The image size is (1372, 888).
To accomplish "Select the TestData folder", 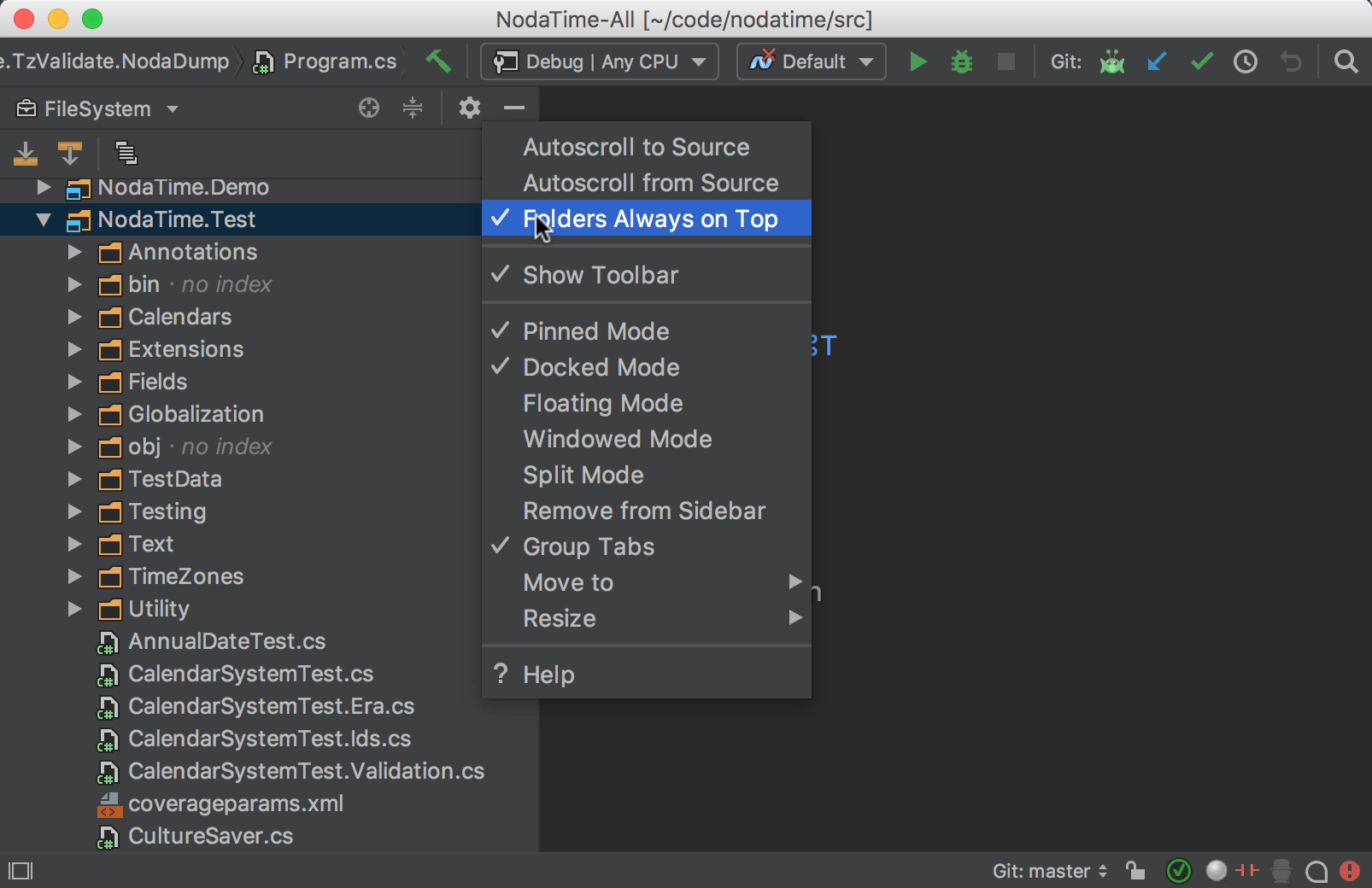I will 175,479.
